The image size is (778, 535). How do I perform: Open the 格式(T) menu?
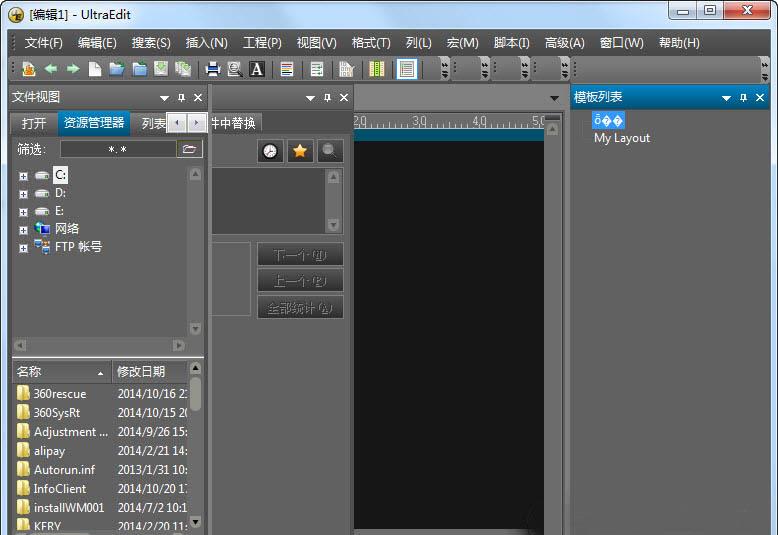point(371,43)
